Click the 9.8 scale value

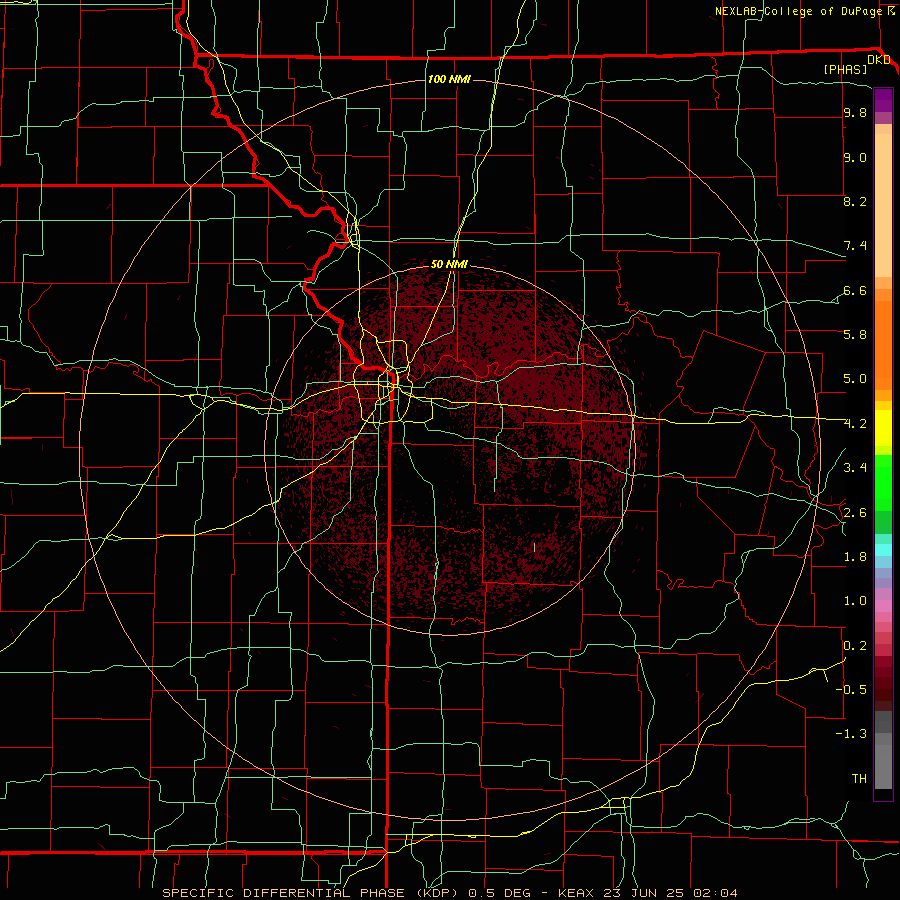click(855, 113)
